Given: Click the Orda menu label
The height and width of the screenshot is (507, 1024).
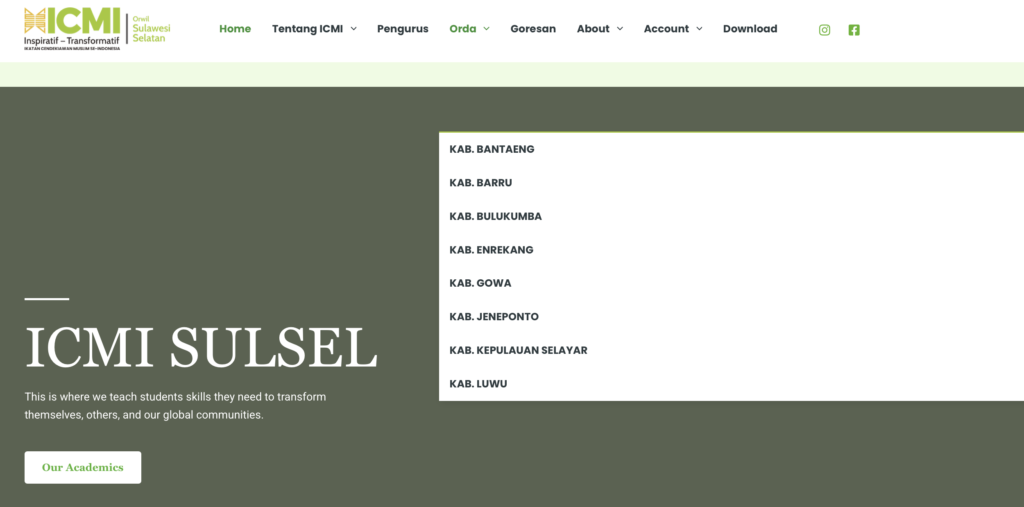Looking at the screenshot, I should [x=462, y=29].
